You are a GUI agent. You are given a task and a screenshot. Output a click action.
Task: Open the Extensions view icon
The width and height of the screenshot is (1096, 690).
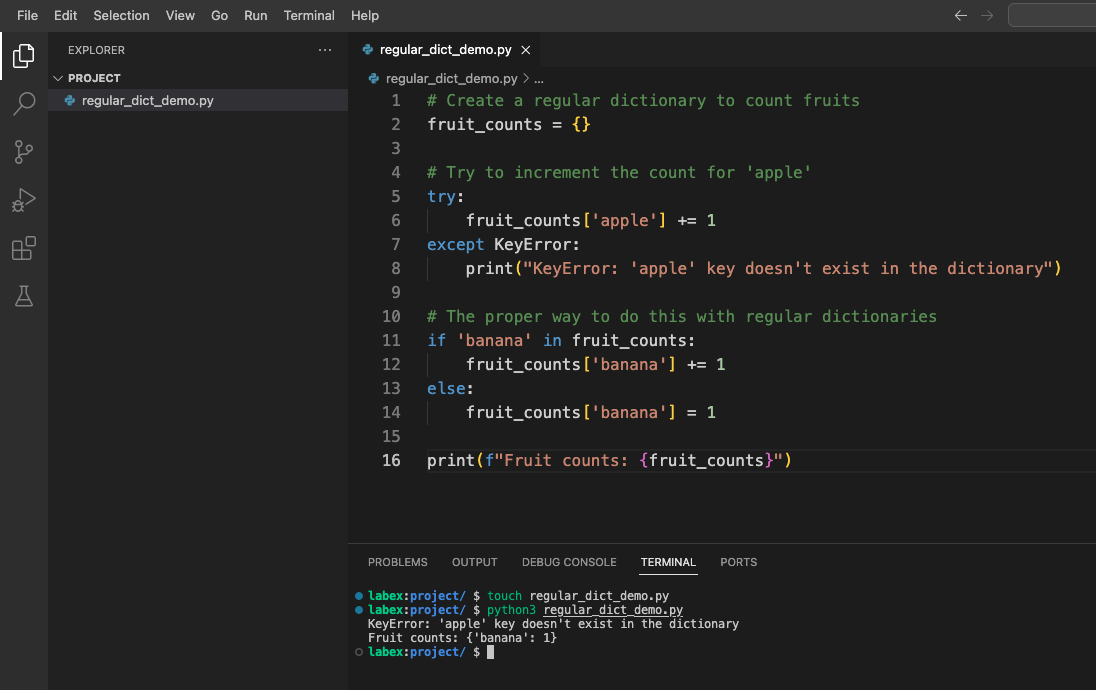(23, 248)
